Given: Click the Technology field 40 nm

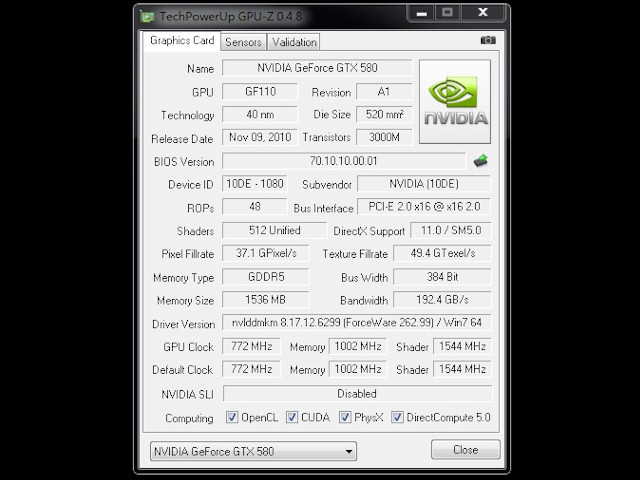Looking at the screenshot, I should 260,114.
